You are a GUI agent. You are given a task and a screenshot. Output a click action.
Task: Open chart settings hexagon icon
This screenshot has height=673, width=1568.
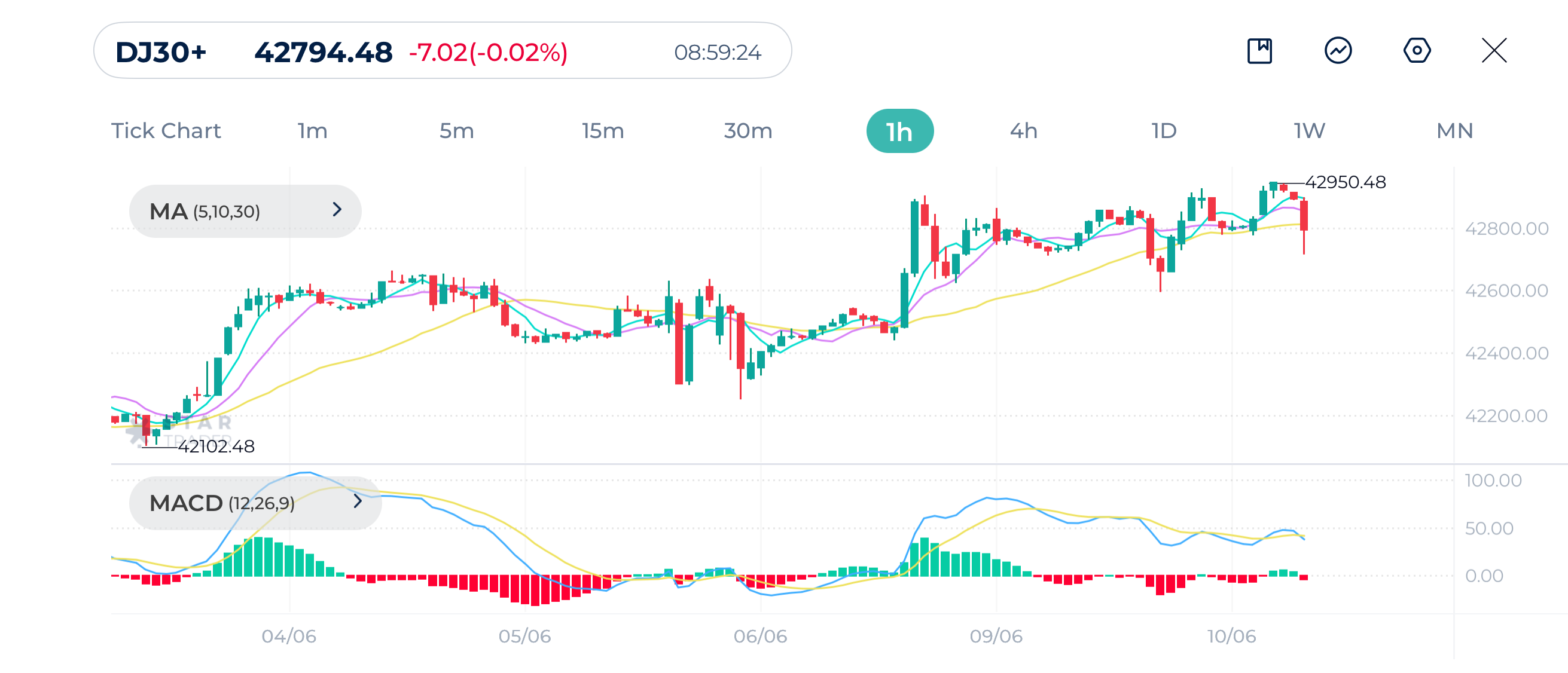tap(1417, 51)
